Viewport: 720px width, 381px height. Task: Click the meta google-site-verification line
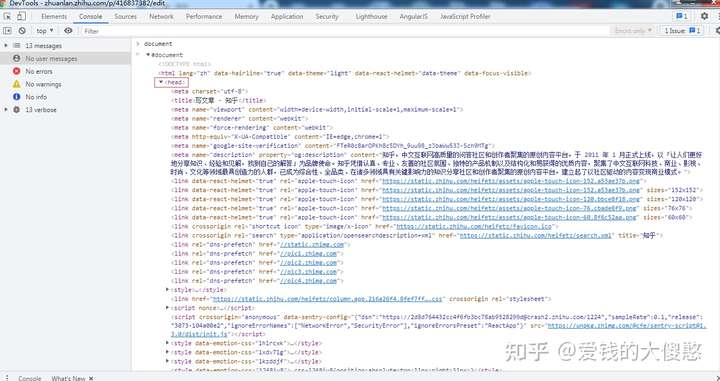333,146
